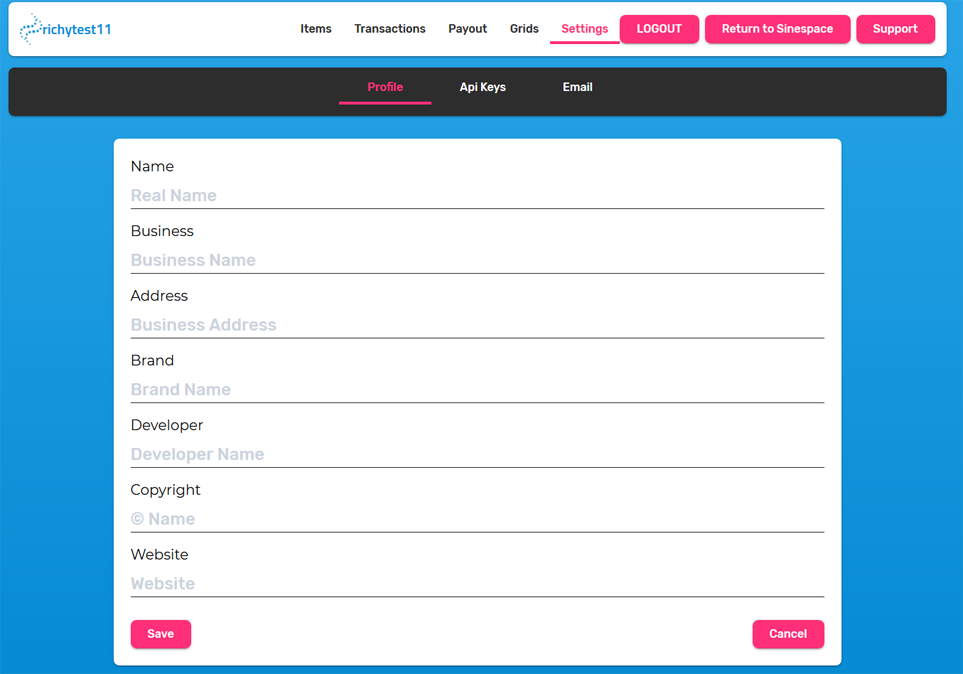Viewport: 963px width, 674px height.
Task: Open the Support page
Action: [895, 29]
